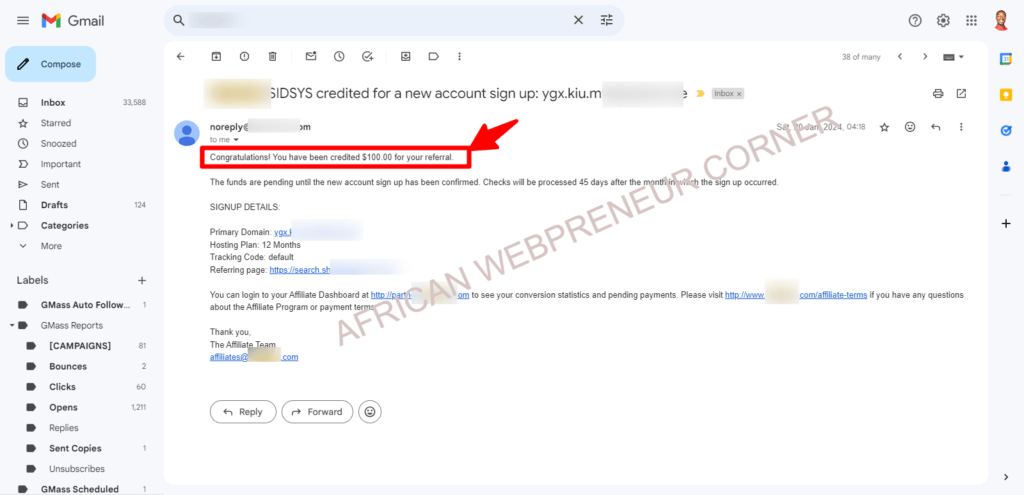1024x495 pixels.
Task: Add to Tasks icon in toolbar
Action: [x=368, y=57]
